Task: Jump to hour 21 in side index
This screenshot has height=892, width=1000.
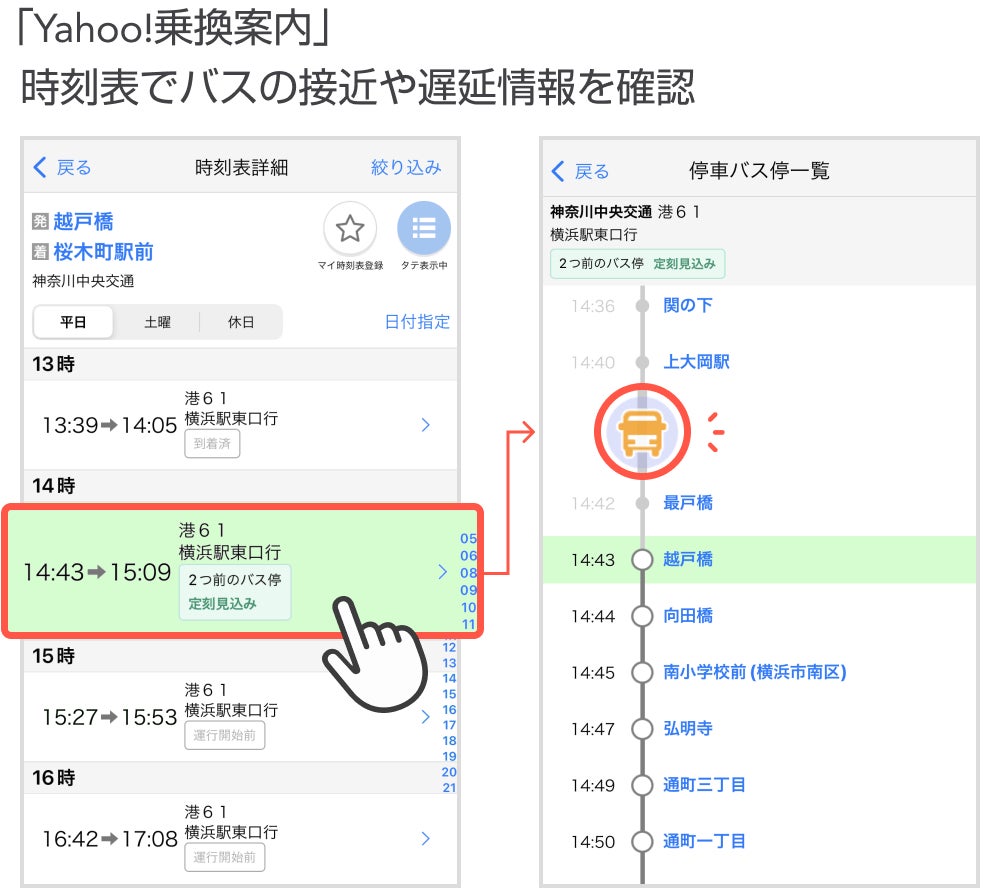Action: click(x=449, y=787)
